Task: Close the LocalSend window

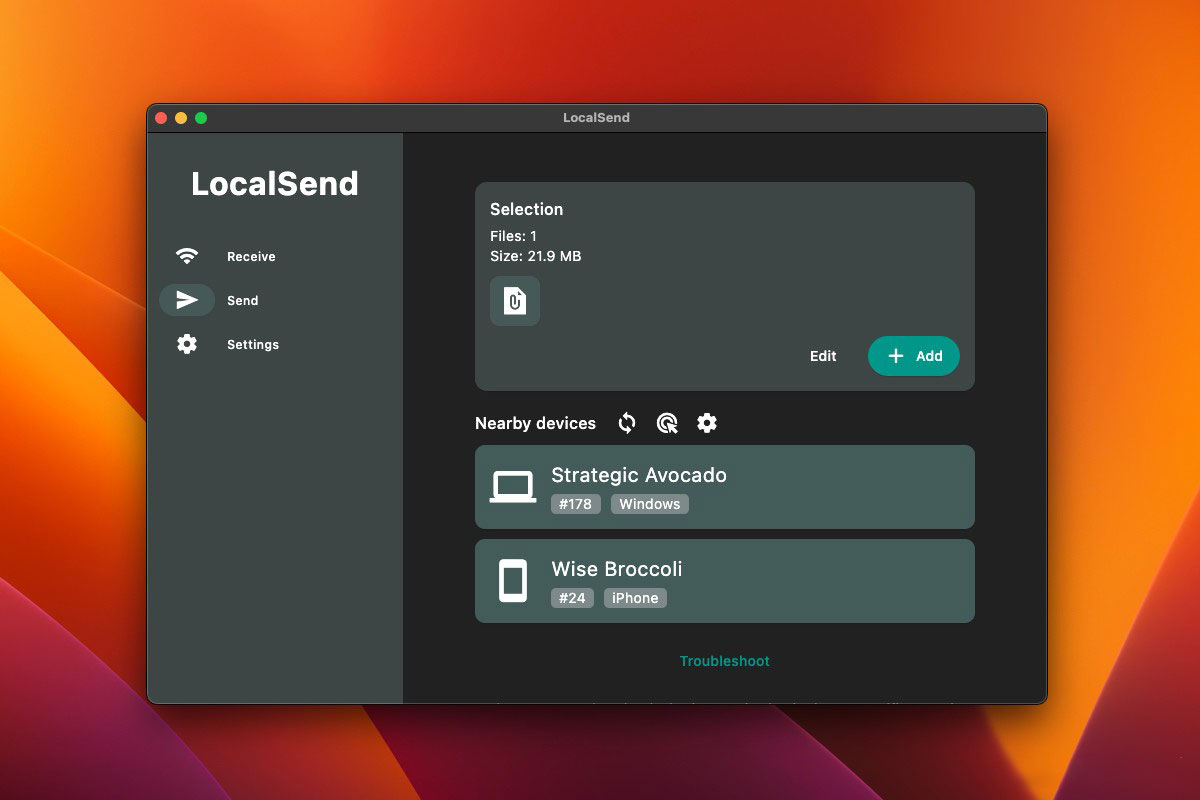Action: [x=161, y=118]
